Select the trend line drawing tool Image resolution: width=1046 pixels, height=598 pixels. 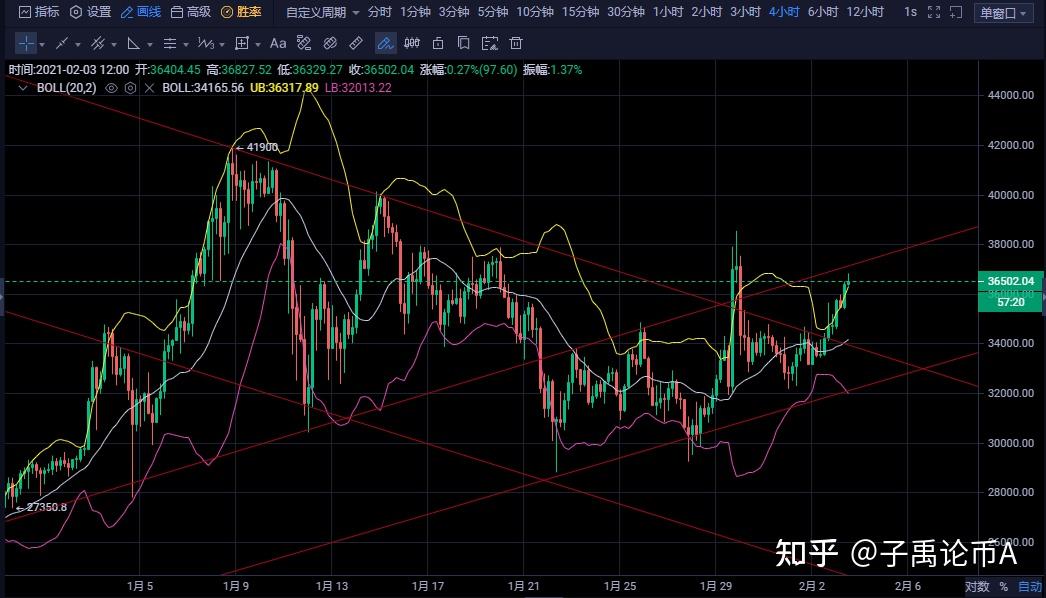pos(62,43)
